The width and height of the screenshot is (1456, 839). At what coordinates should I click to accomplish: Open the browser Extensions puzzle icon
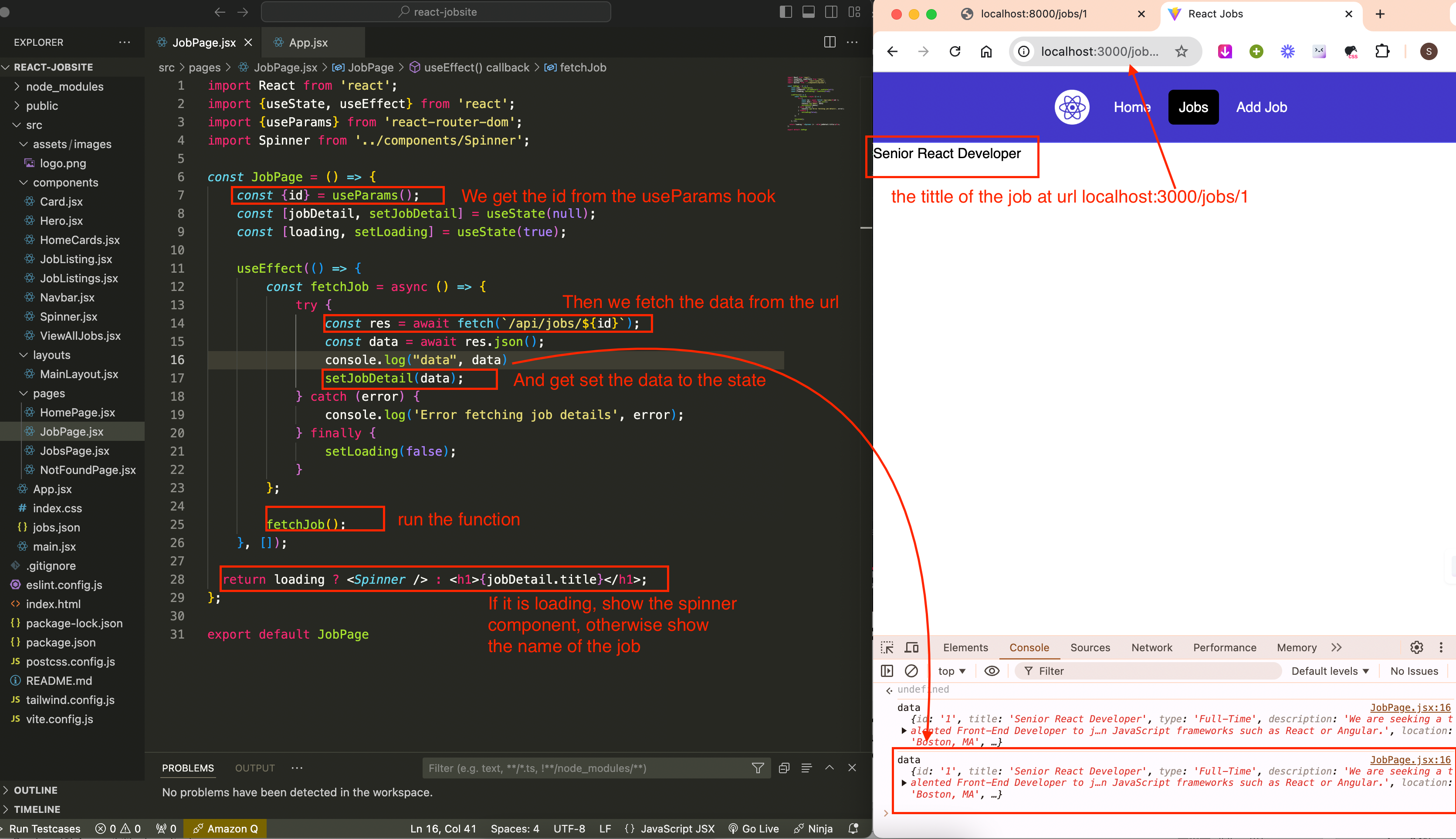[1382, 51]
